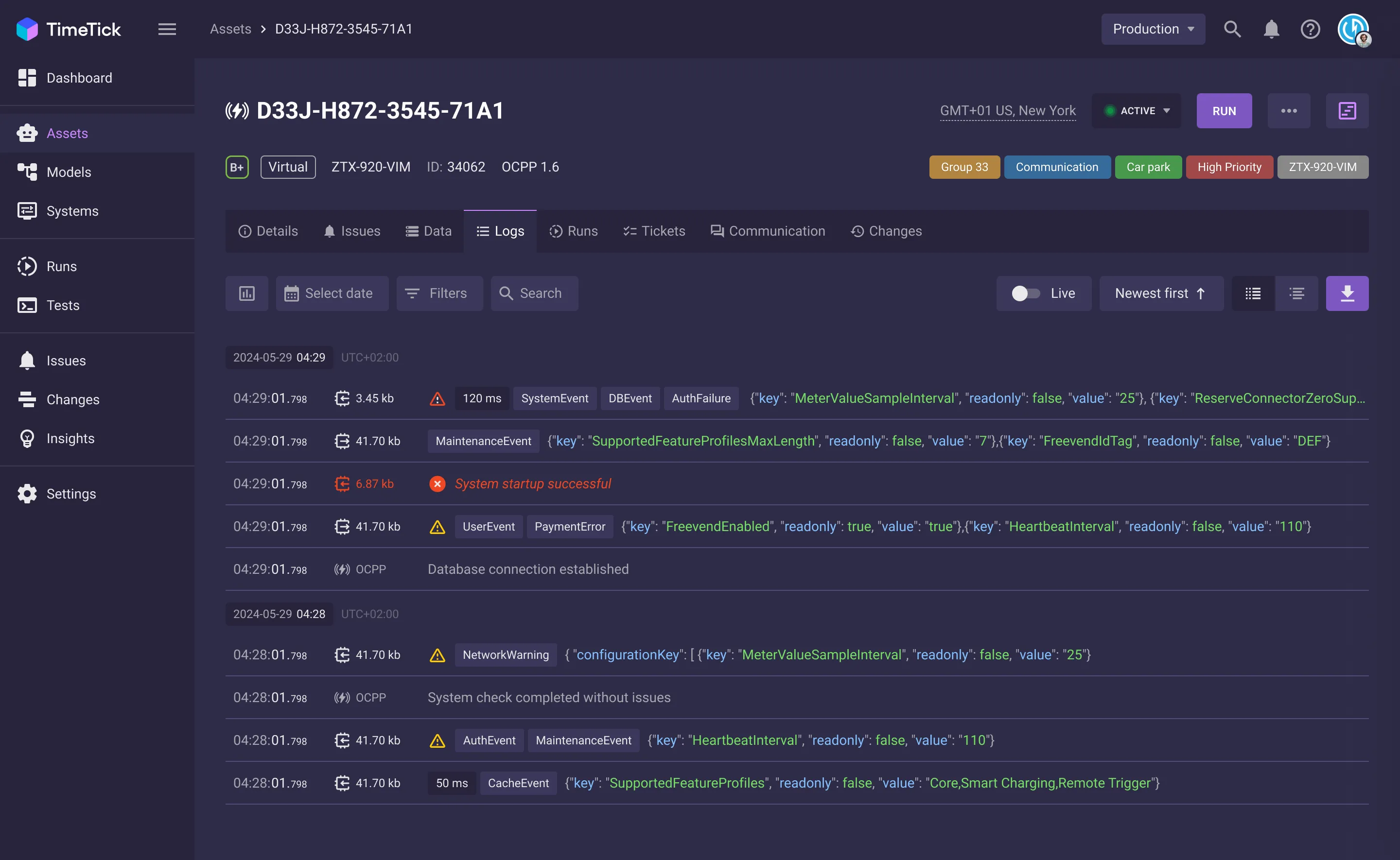This screenshot has height=860, width=1400.
Task: Collapse sidebar with hamburger menu icon
Action: 167,29
